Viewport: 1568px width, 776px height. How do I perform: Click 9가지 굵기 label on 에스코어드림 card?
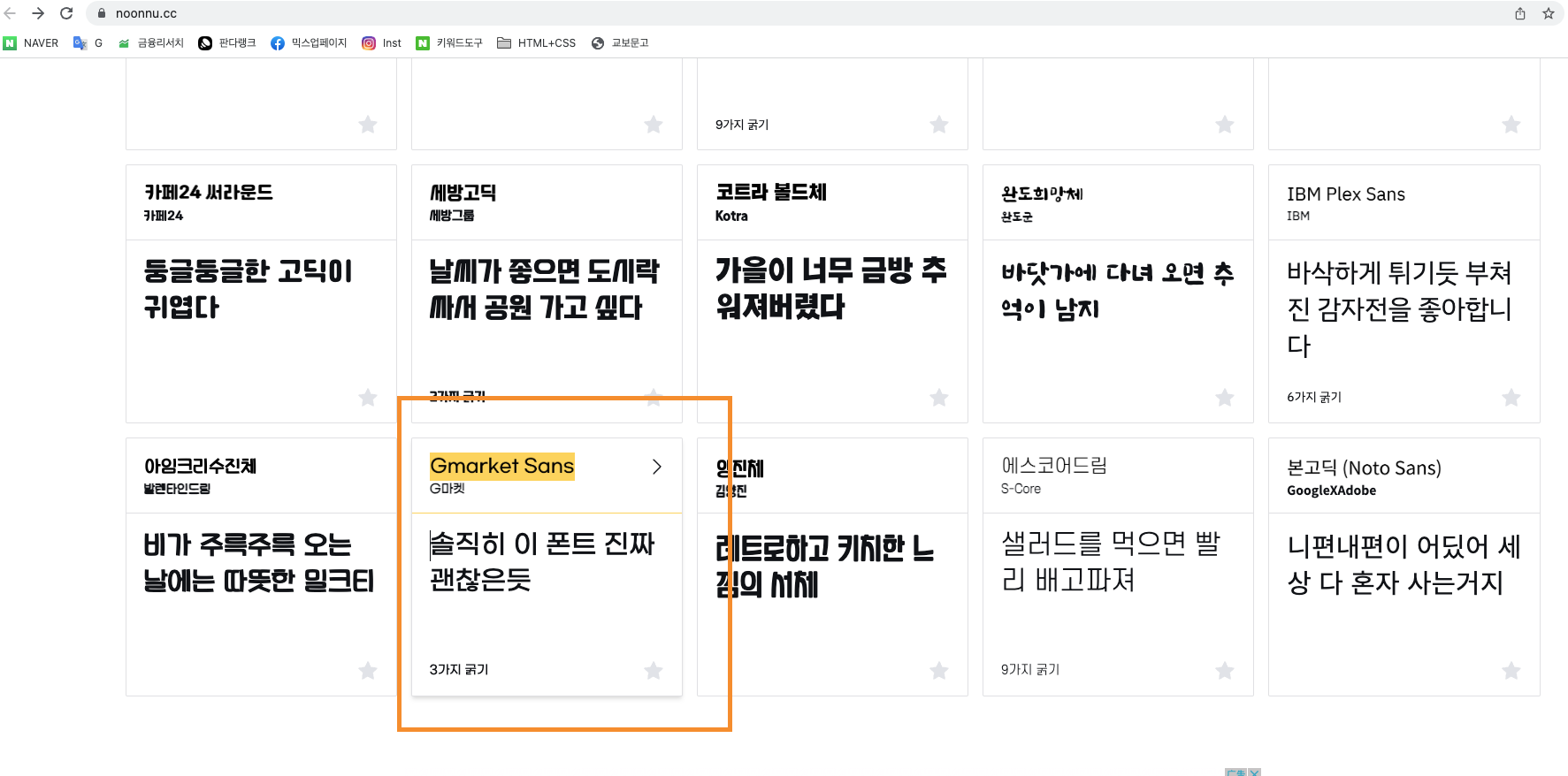[1030, 670]
